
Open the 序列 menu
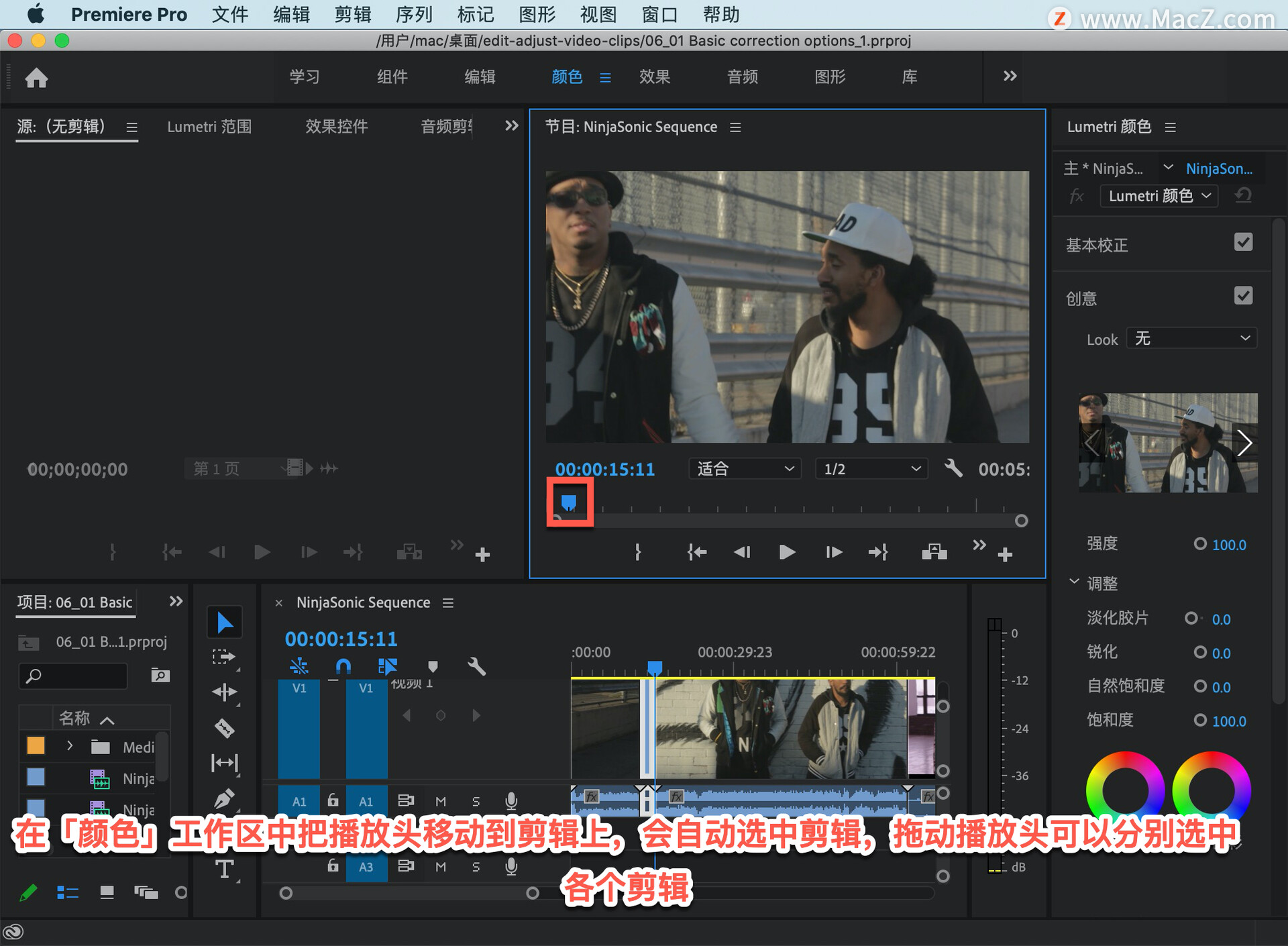(x=414, y=14)
